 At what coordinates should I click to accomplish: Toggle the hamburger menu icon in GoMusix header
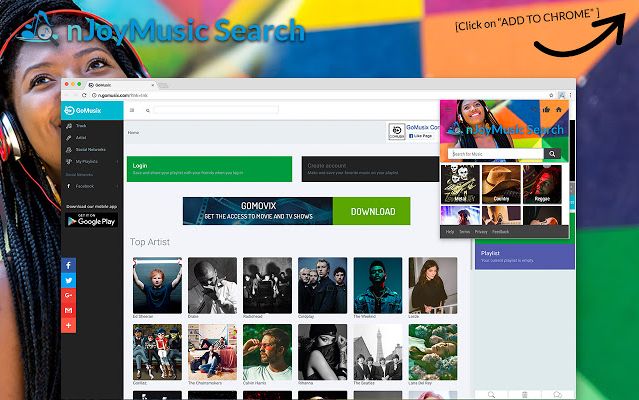click(132, 110)
